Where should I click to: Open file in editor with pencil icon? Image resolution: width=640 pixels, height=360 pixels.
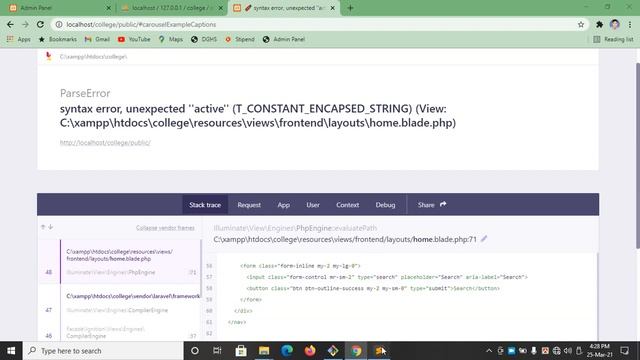click(484, 239)
